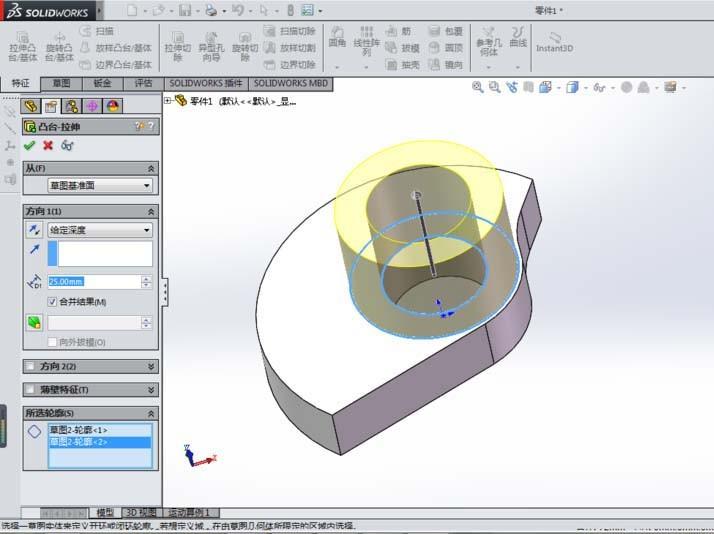Click 异型孔向导 hole wizard button
The width and height of the screenshot is (714, 534).
coord(211,46)
